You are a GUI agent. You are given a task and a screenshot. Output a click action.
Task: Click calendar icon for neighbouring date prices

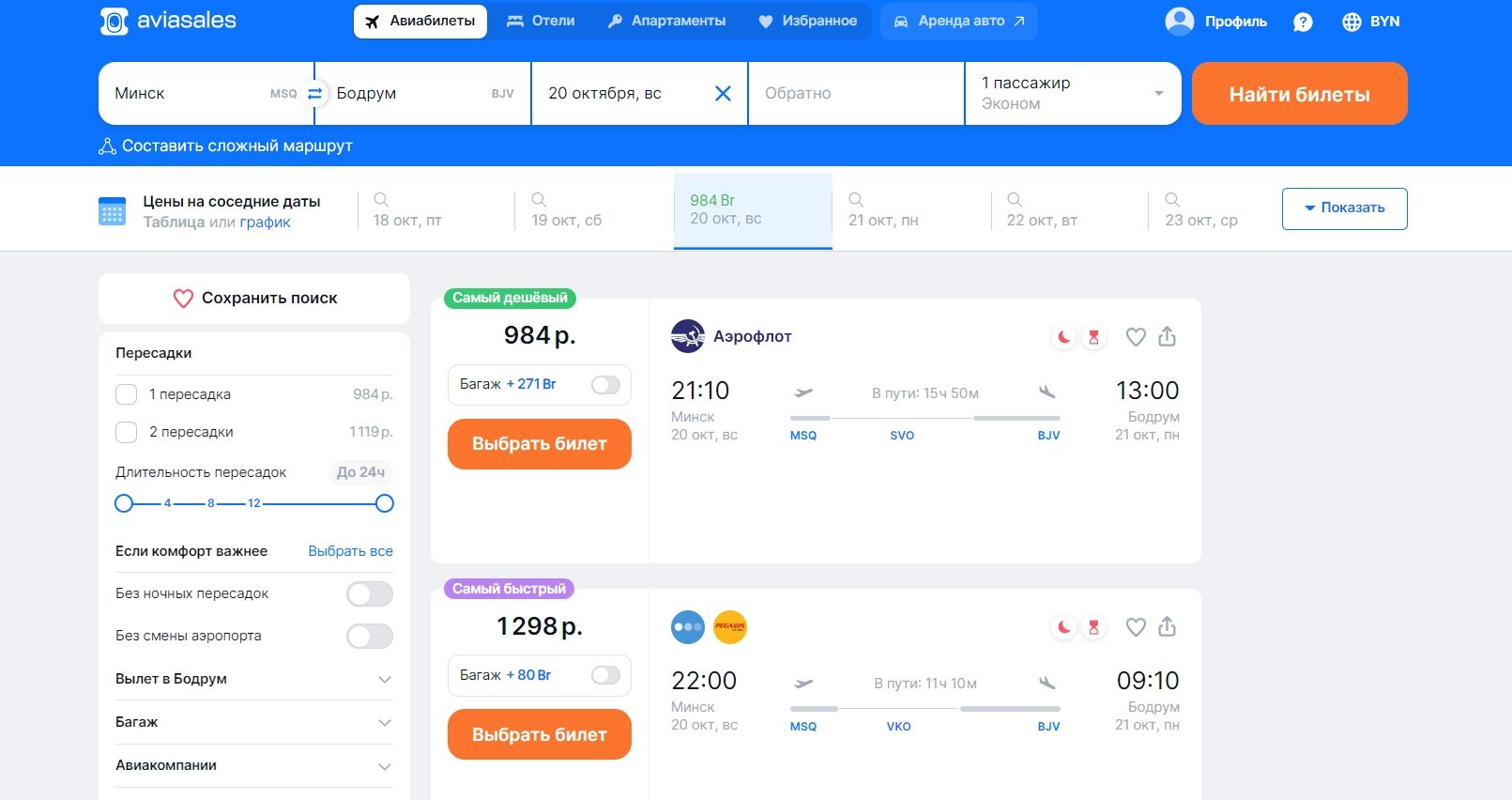click(x=112, y=211)
